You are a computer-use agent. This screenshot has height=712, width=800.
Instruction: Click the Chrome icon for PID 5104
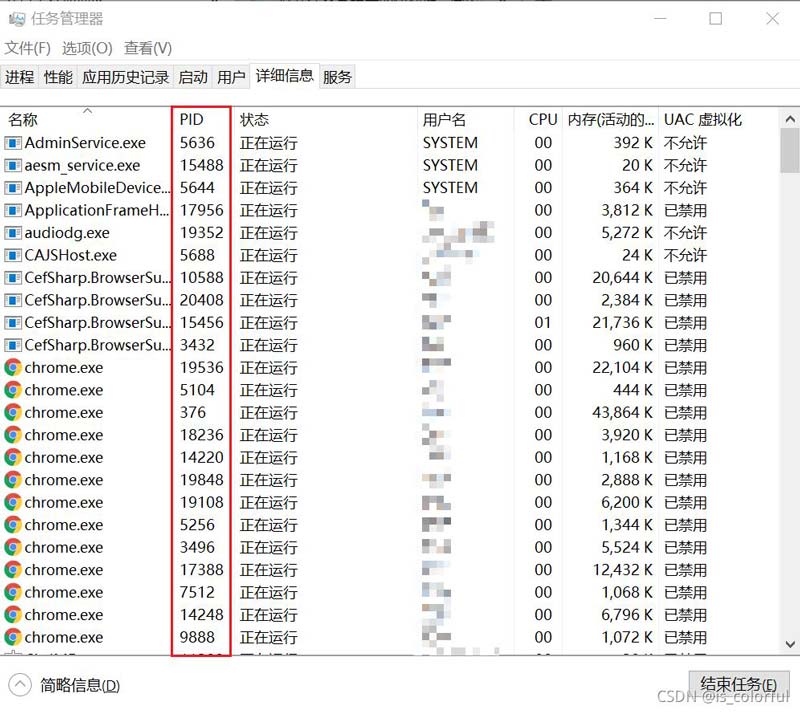pyautogui.click(x=13, y=390)
